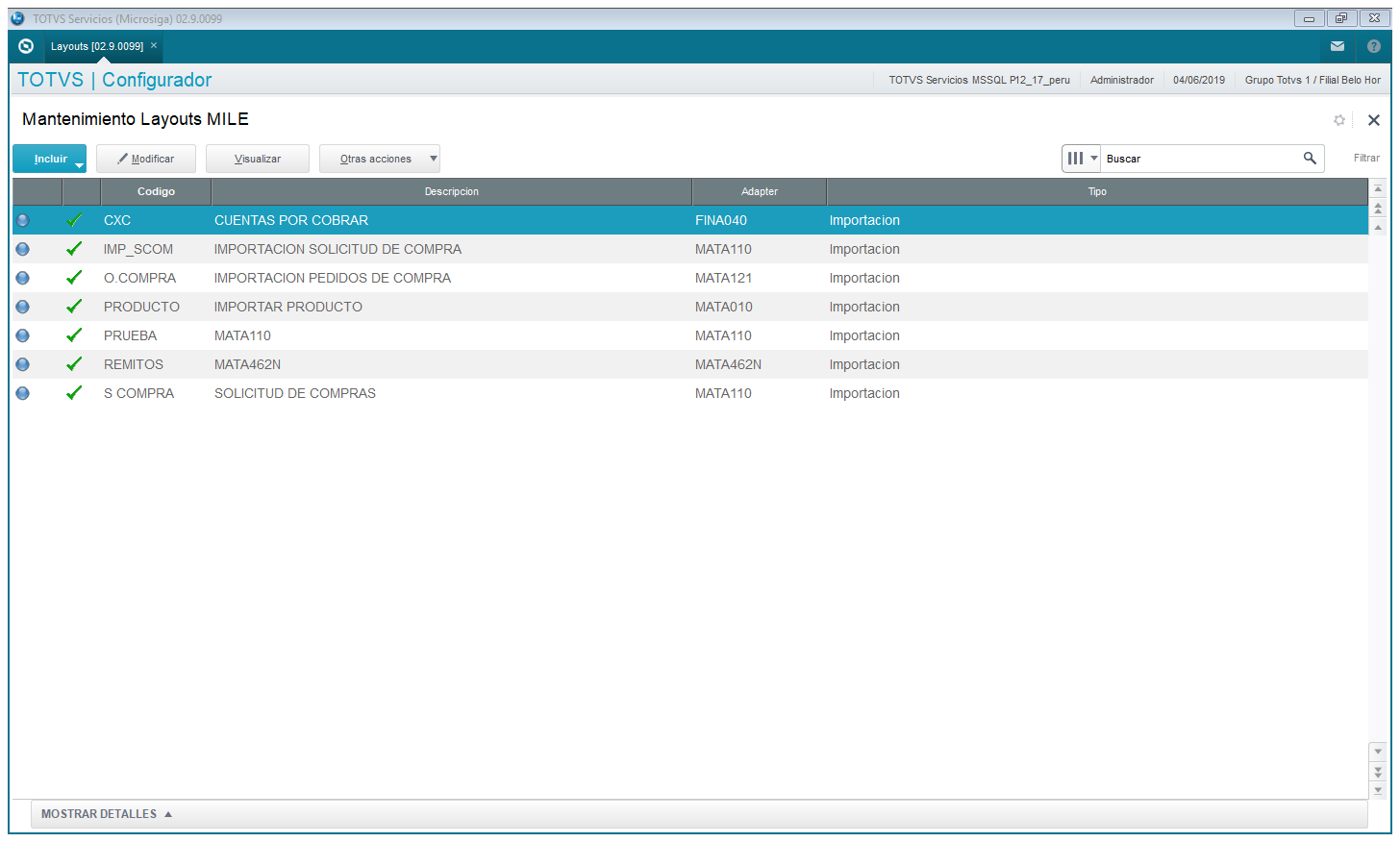Click the scroll-to-top arrow of the grid
This screenshot has height=842, width=1400.
[x=1378, y=189]
